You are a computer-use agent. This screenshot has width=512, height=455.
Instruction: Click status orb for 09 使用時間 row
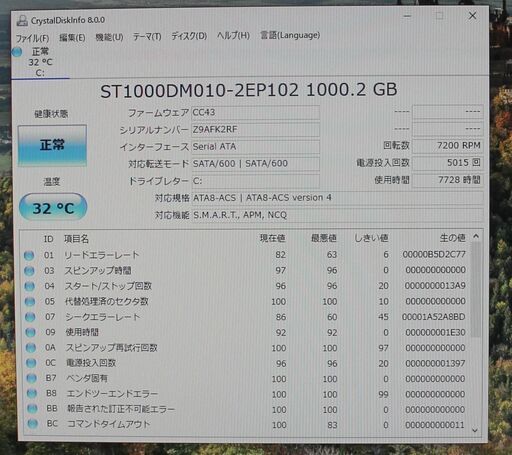click(x=31, y=332)
